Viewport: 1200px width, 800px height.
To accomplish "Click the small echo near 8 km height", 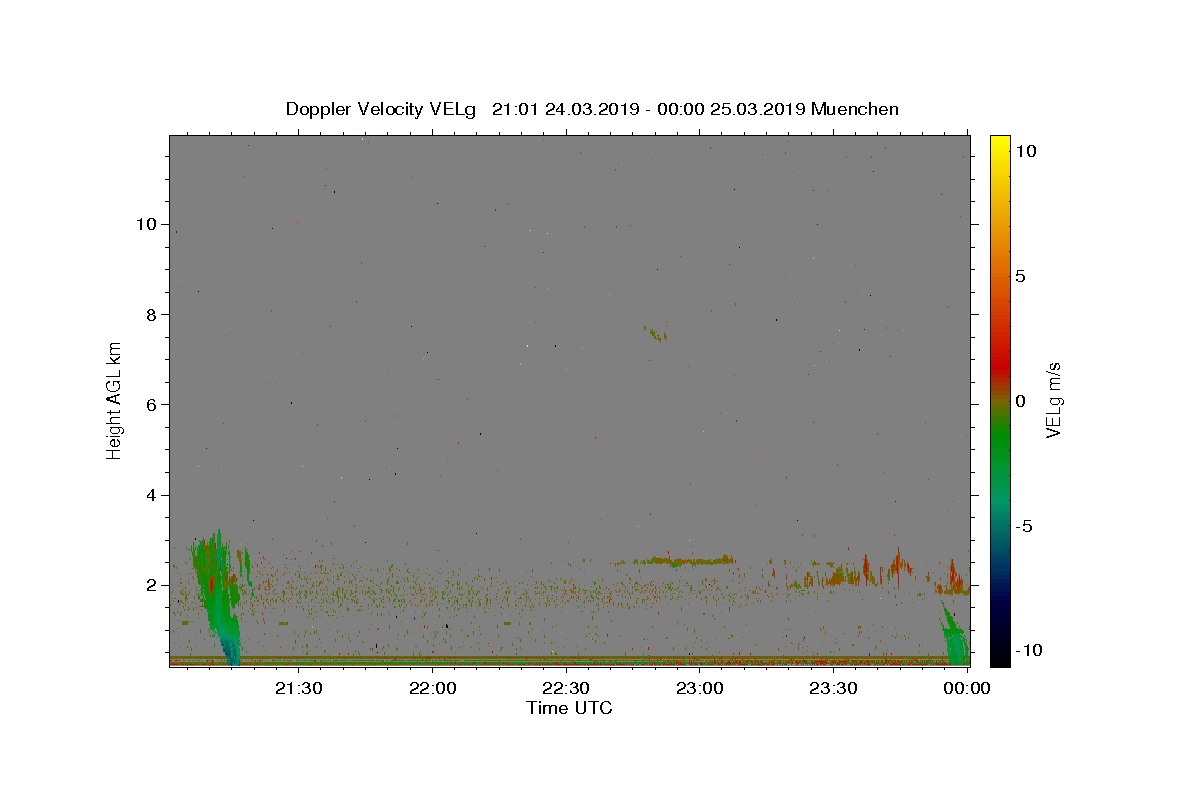I will 656,333.
